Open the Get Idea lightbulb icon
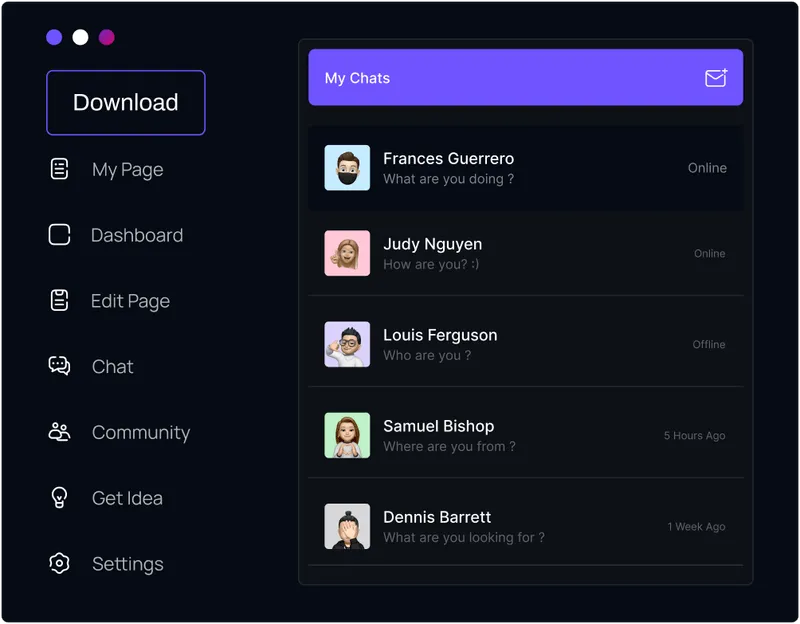Screen dimensions: 800x624 click(60, 498)
